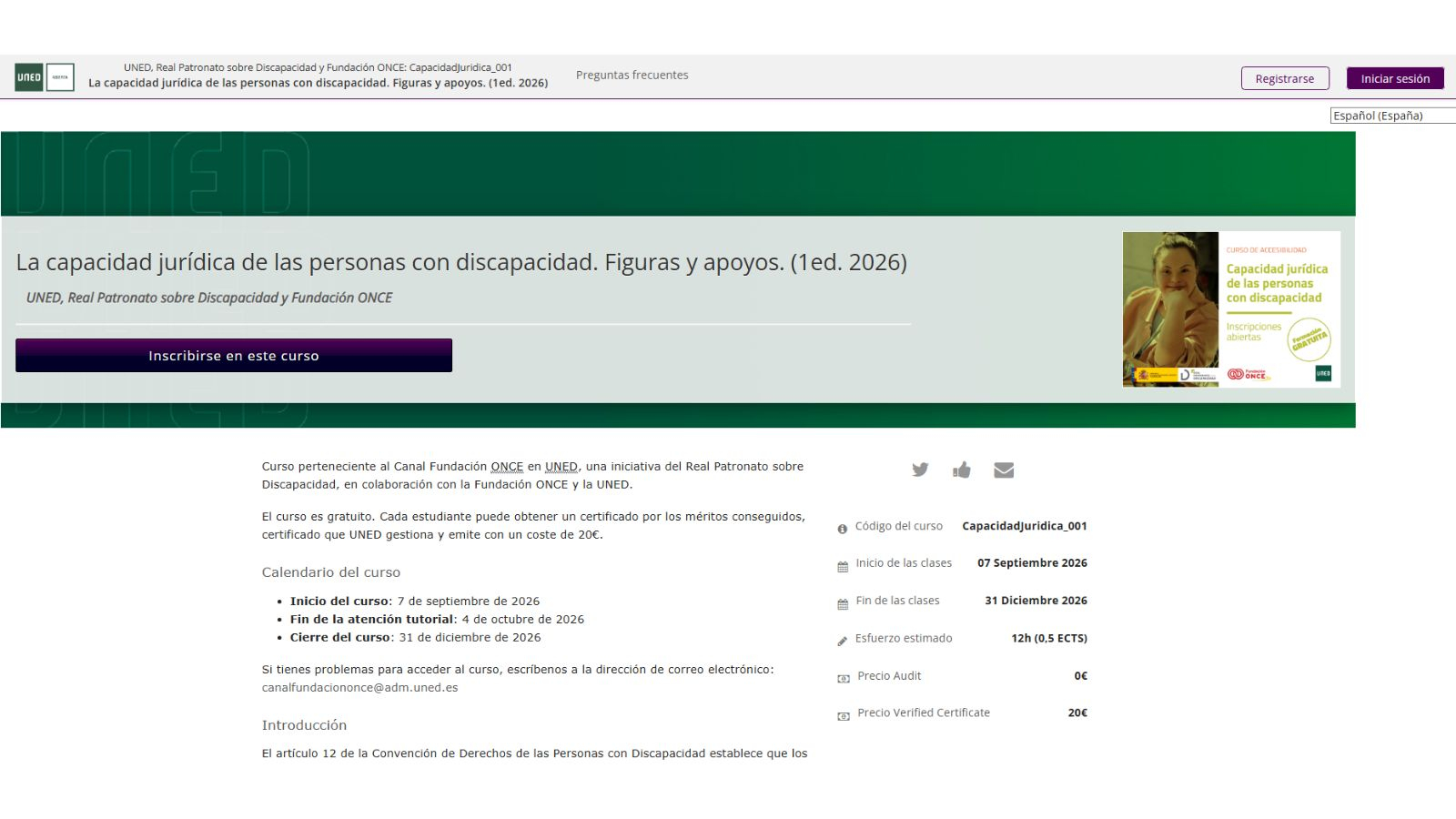The width and height of the screenshot is (1456, 819).
Task: Click money icon beside Precio Verified Certificate
Action: coord(844,715)
